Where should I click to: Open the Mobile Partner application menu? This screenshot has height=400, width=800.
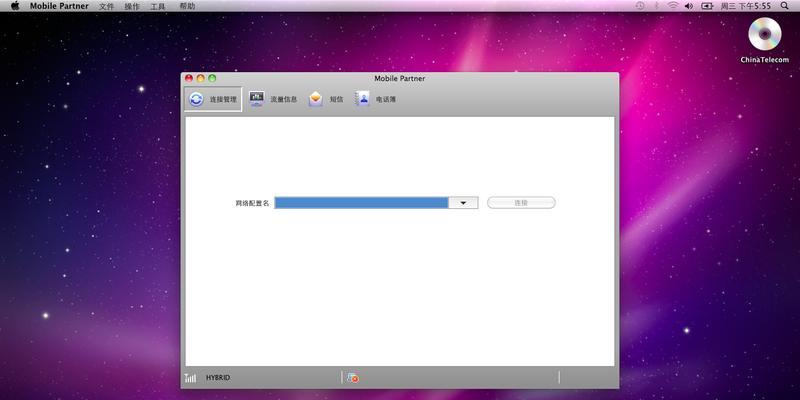click(x=59, y=6)
